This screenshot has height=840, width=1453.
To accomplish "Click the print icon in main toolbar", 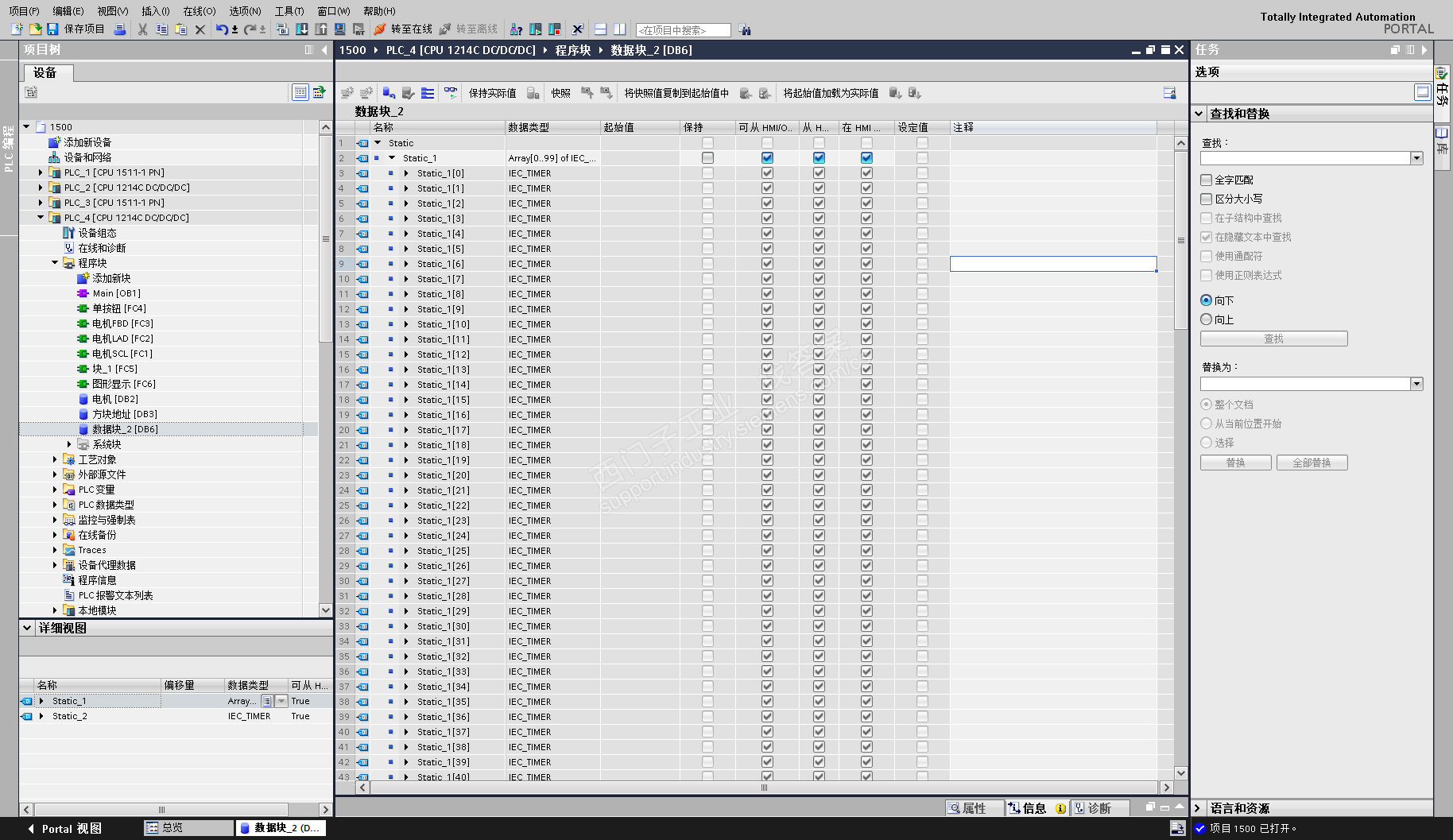I will tap(120, 29).
